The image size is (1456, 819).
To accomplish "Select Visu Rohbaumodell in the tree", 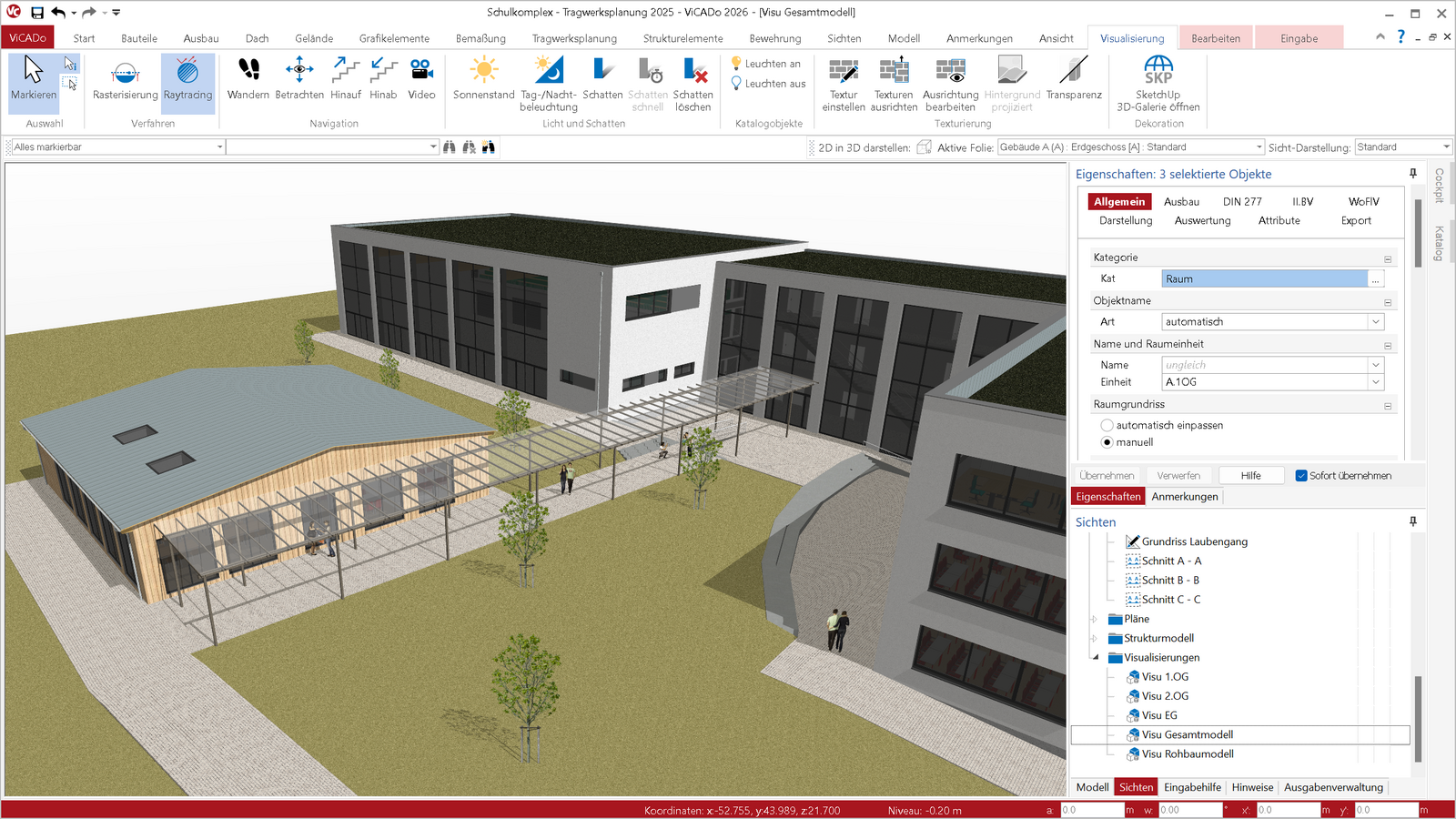I will (1188, 754).
